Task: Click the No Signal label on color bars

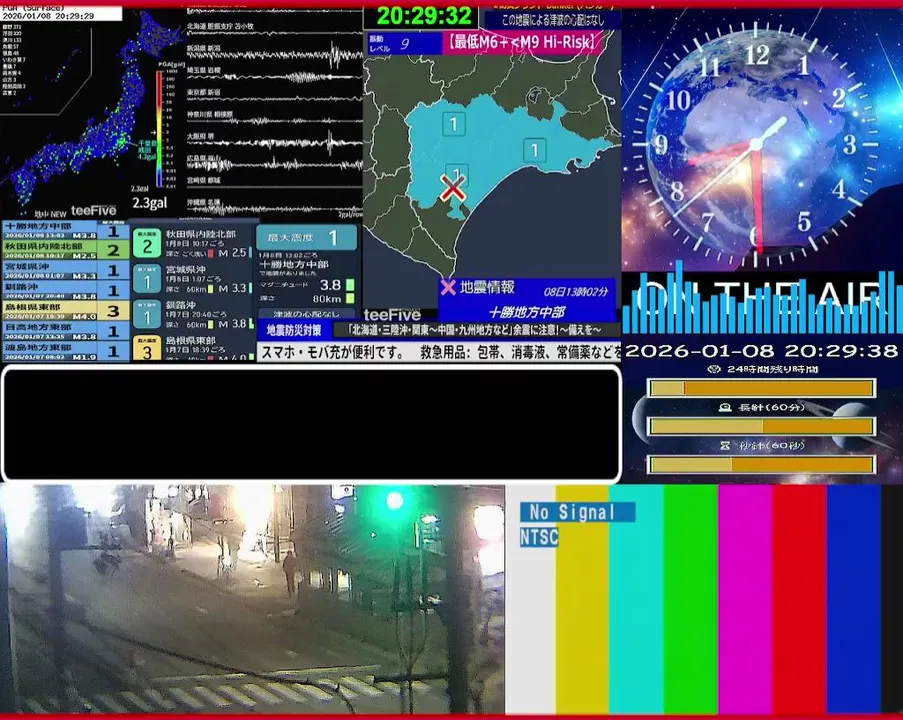Action: coord(578,511)
